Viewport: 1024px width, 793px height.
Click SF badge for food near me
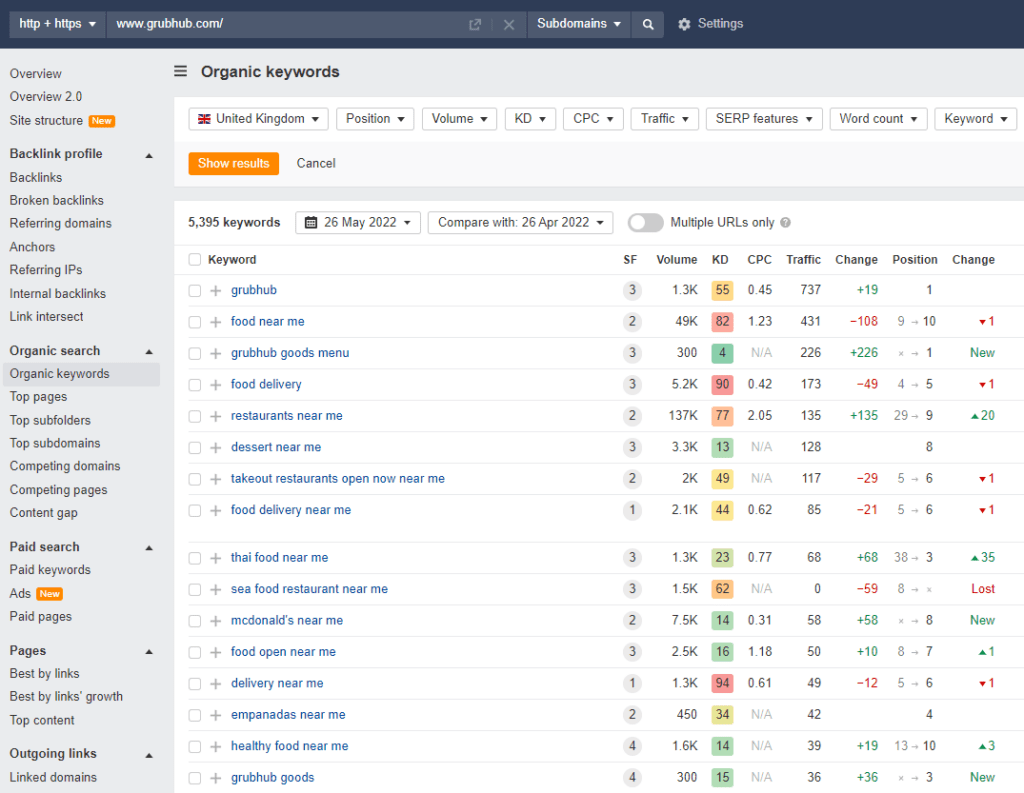click(x=632, y=321)
